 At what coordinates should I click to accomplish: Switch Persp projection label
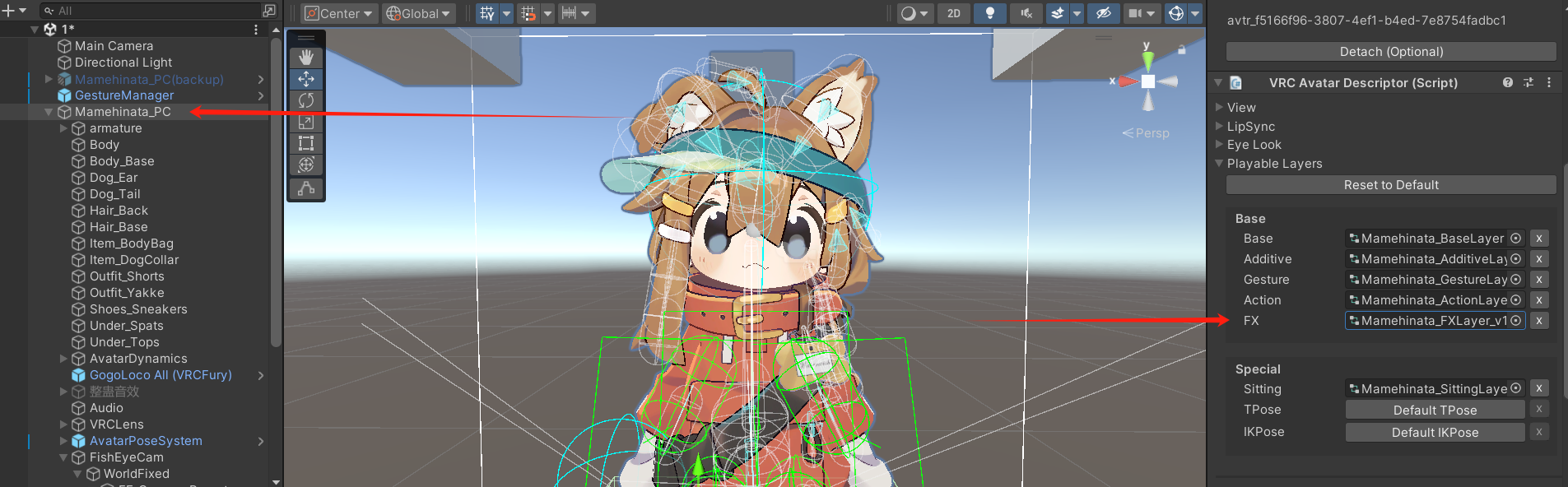1146,133
